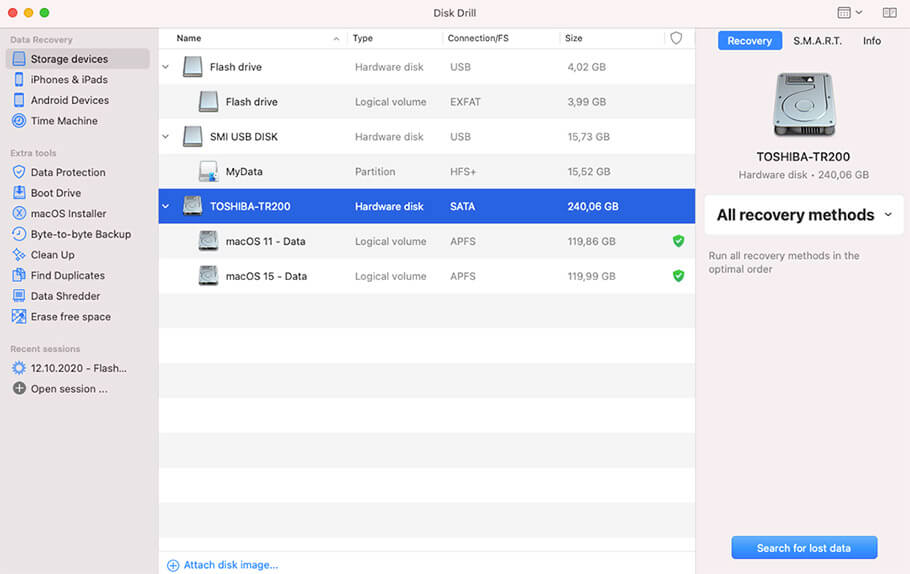Open All recovery methods dropdown

coord(804,215)
